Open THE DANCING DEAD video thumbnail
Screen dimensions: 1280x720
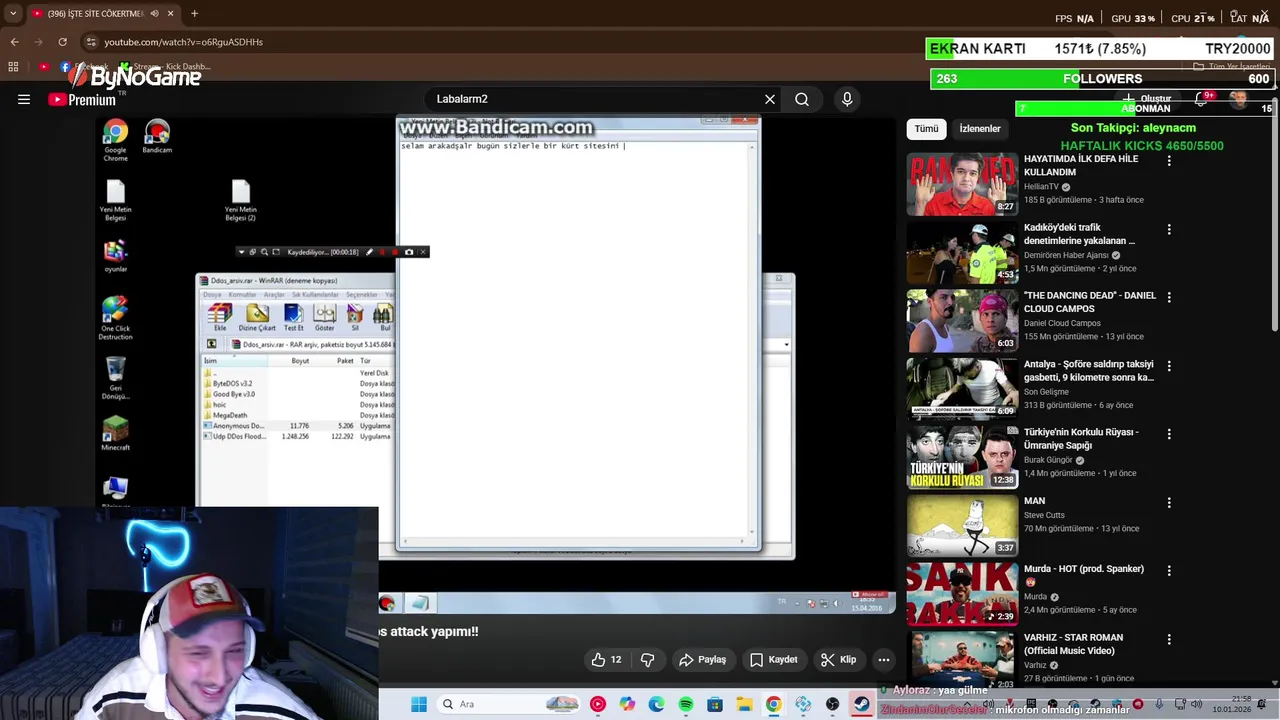(x=962, y=321)
